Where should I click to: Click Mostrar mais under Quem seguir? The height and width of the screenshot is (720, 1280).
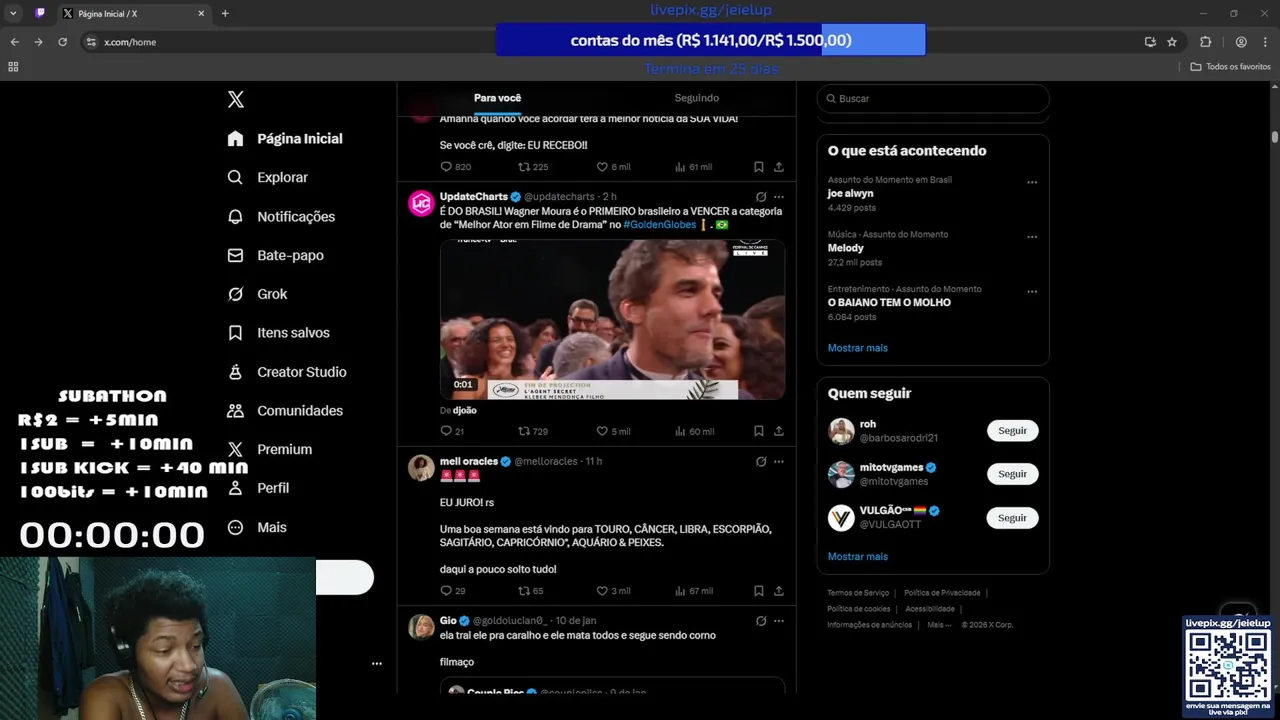coord(857,556)
